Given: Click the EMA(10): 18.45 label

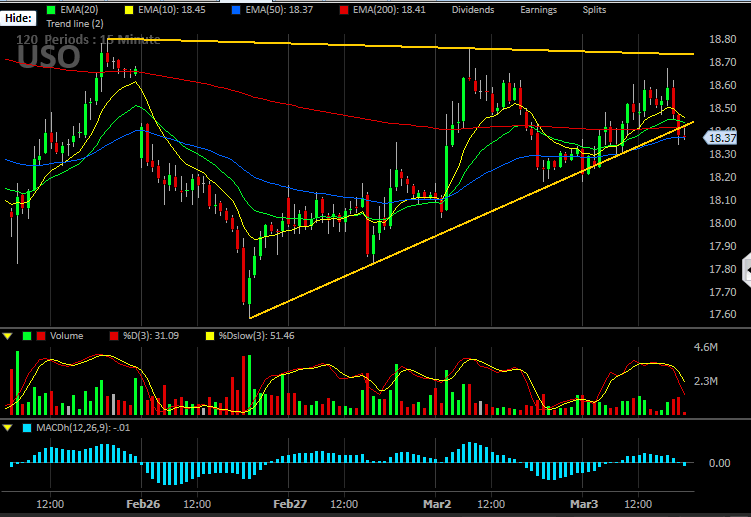Looking at the screenshot, I should tap(171, 10).
